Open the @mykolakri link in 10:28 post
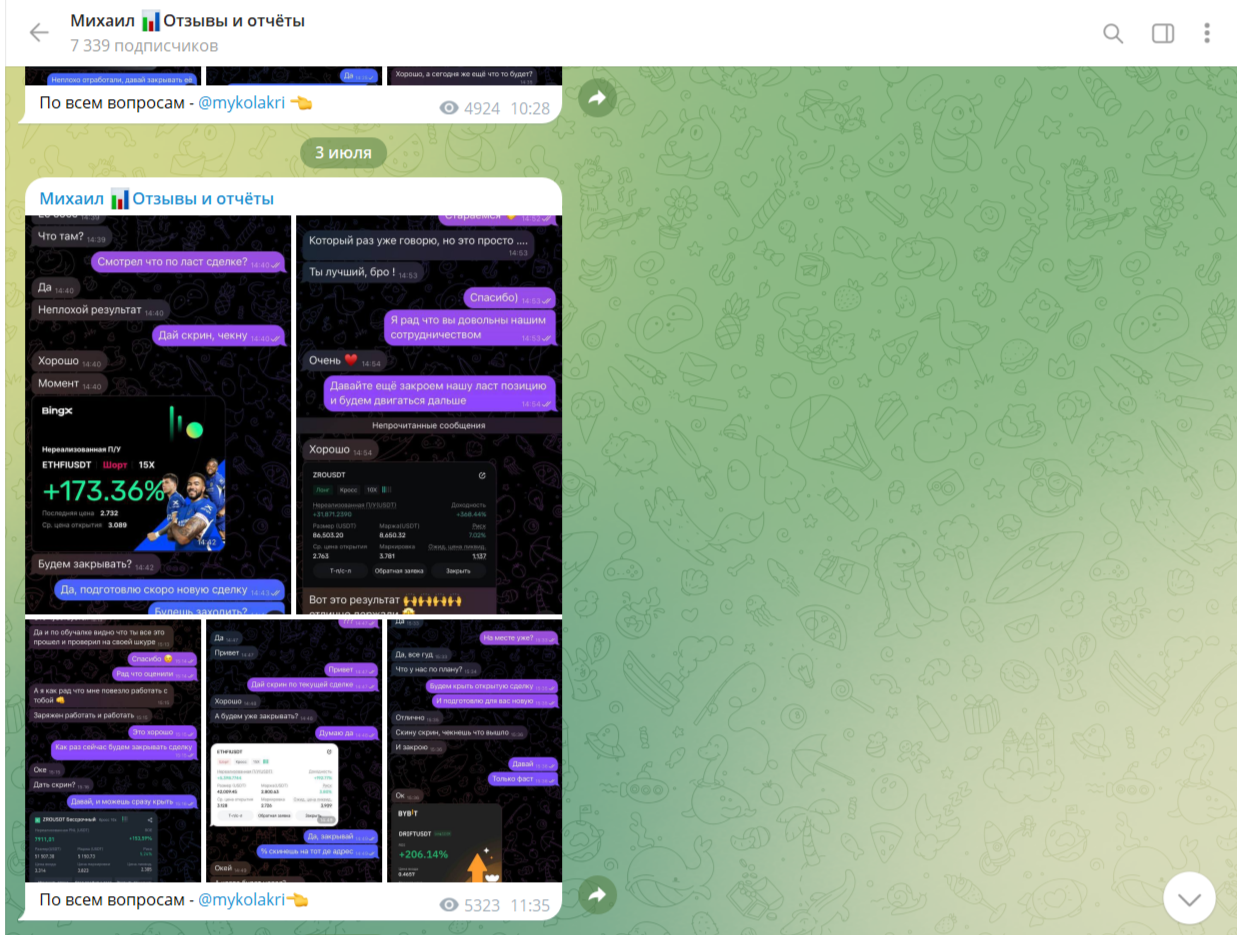The image size is (1237, 935). pyautogui.click(x=241, y=102)
